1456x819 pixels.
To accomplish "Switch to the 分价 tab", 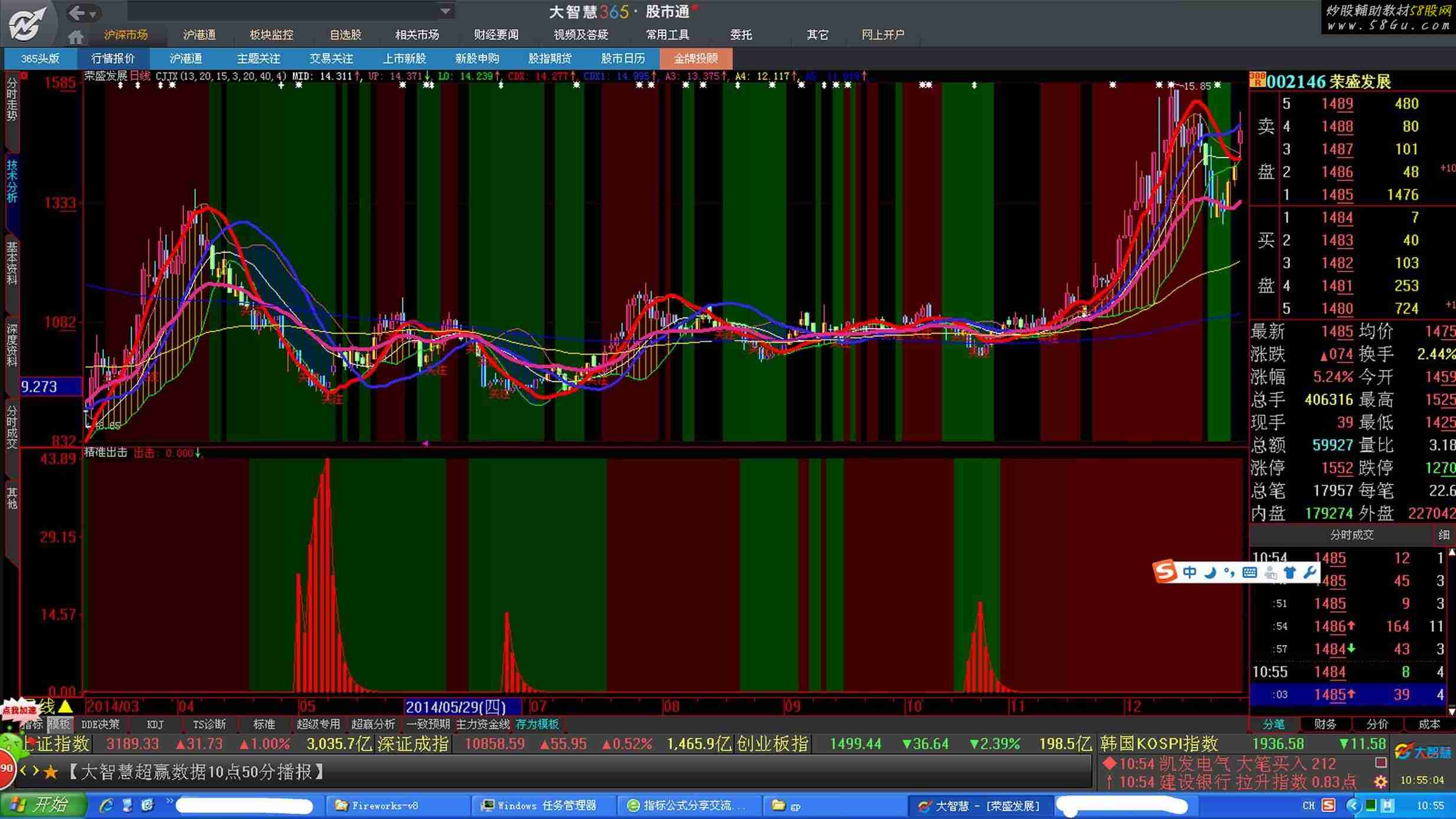I will [x=1378, y=724].
